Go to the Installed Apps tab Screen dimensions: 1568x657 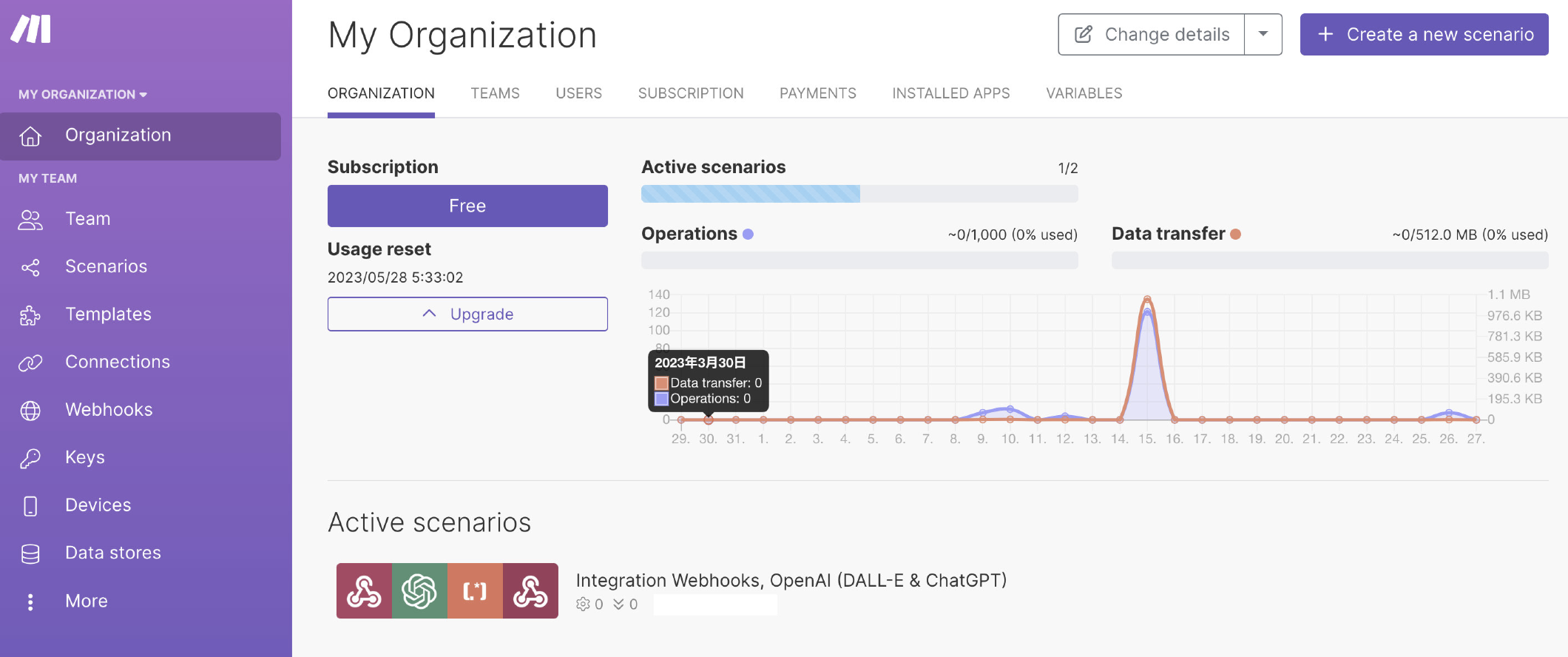[950, 93]
